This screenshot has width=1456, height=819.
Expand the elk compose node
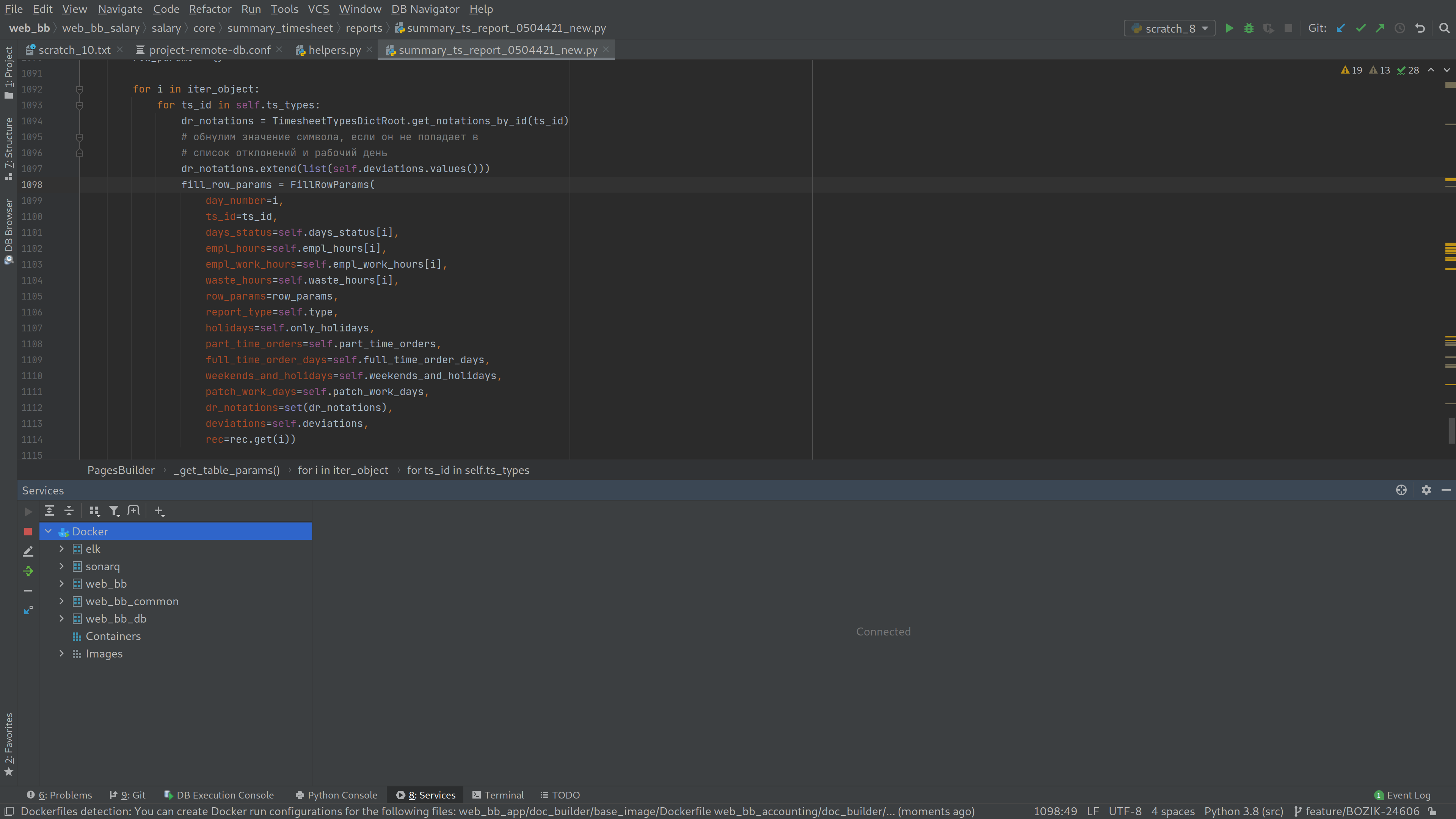(61, 549)
